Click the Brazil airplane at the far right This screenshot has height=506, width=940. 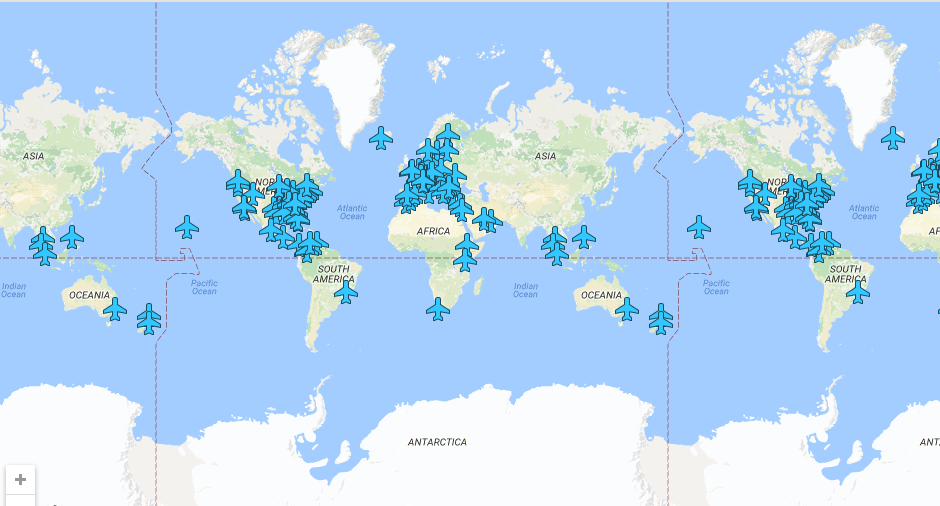coord(858,292)
